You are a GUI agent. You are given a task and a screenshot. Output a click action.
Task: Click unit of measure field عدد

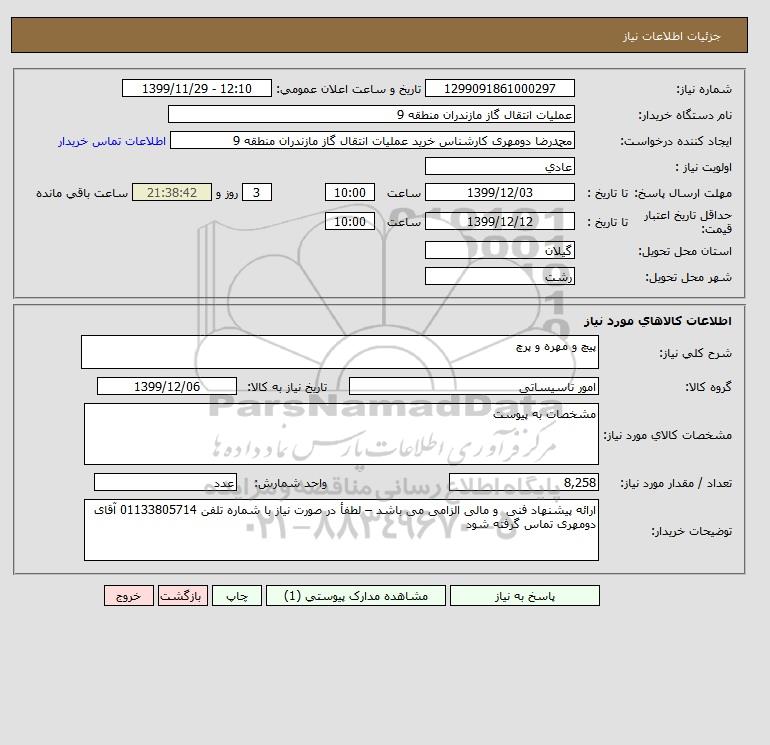[x=165, y=482]
